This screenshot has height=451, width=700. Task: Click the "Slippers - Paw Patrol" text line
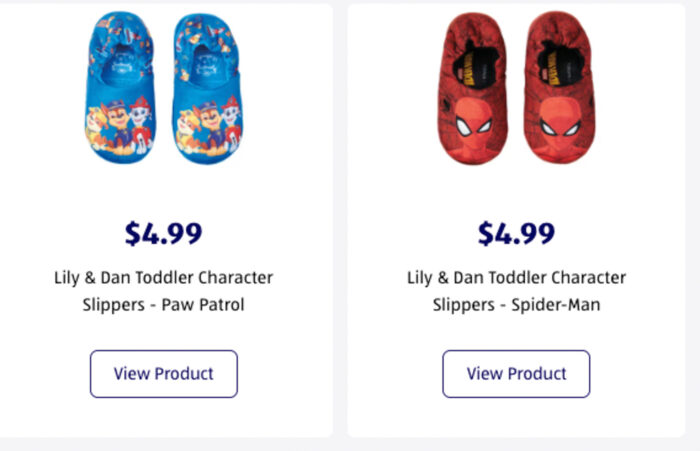[164, 305]
